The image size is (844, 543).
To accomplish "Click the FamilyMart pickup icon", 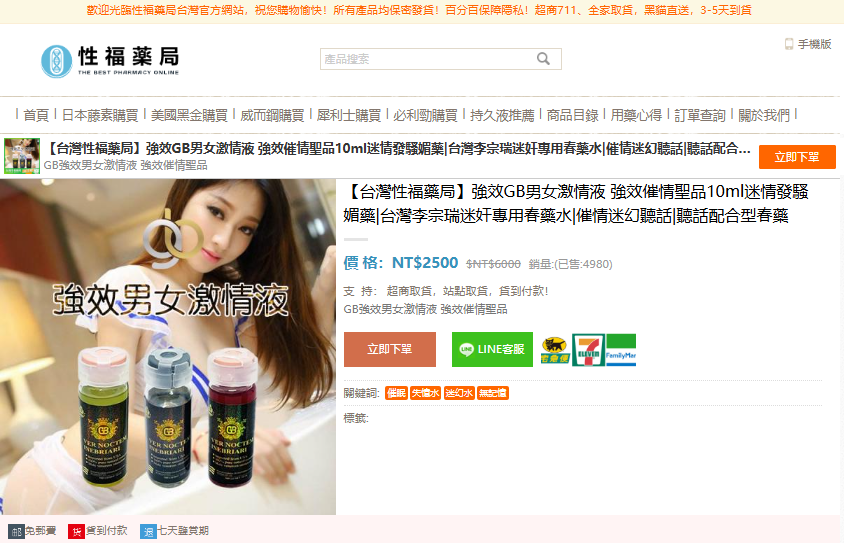I will point(621,350).
